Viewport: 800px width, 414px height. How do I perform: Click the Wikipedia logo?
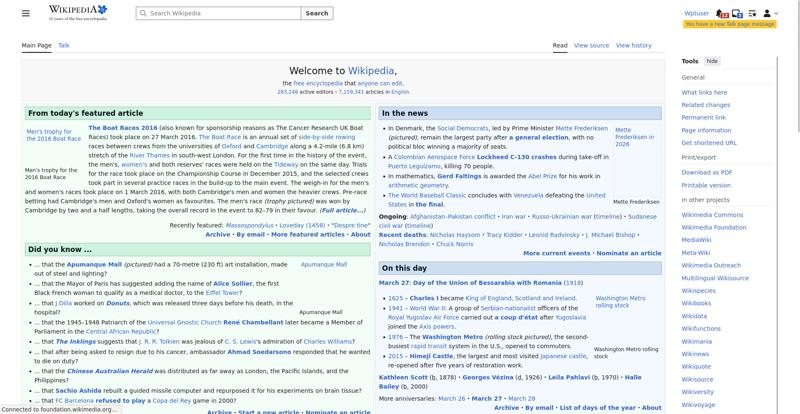tap(78, 13)
